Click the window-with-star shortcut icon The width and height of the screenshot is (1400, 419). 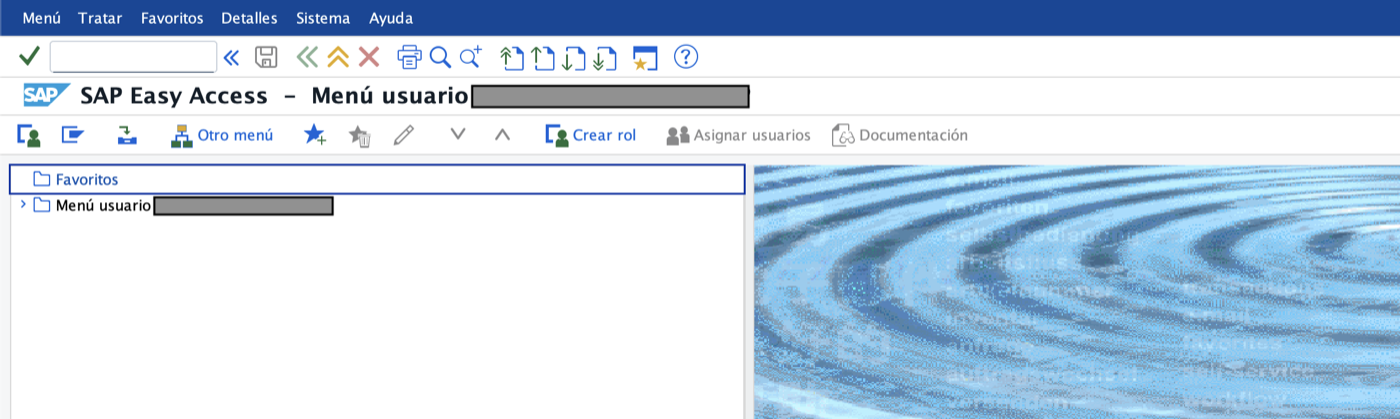[x=645, y=58]
